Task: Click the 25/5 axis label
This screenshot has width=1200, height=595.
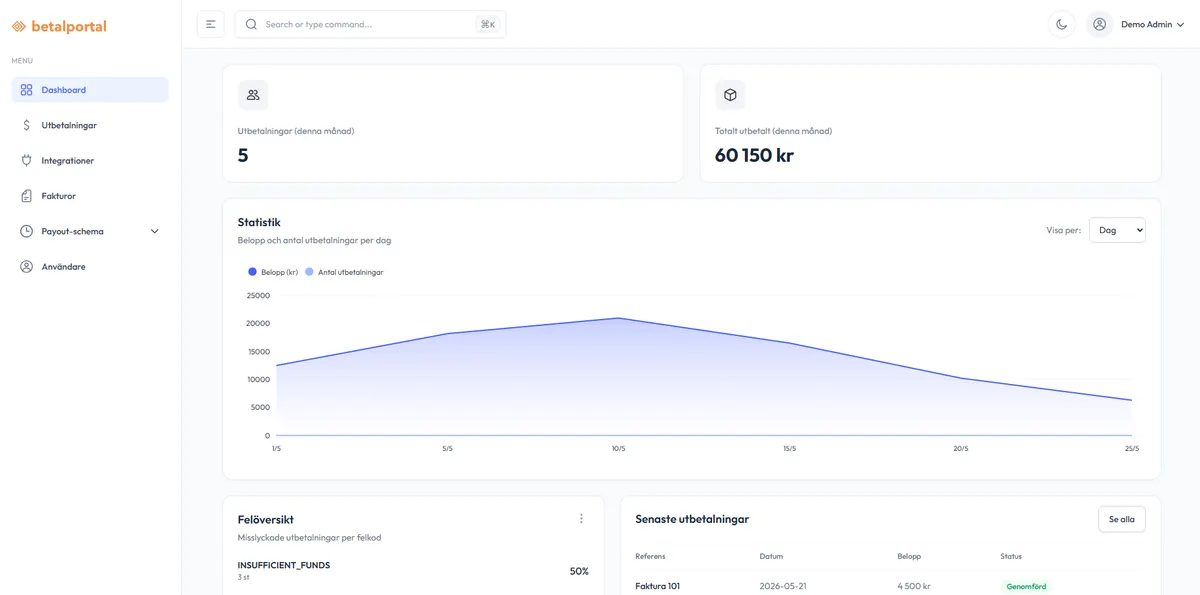Action: tap(1131, 449)
